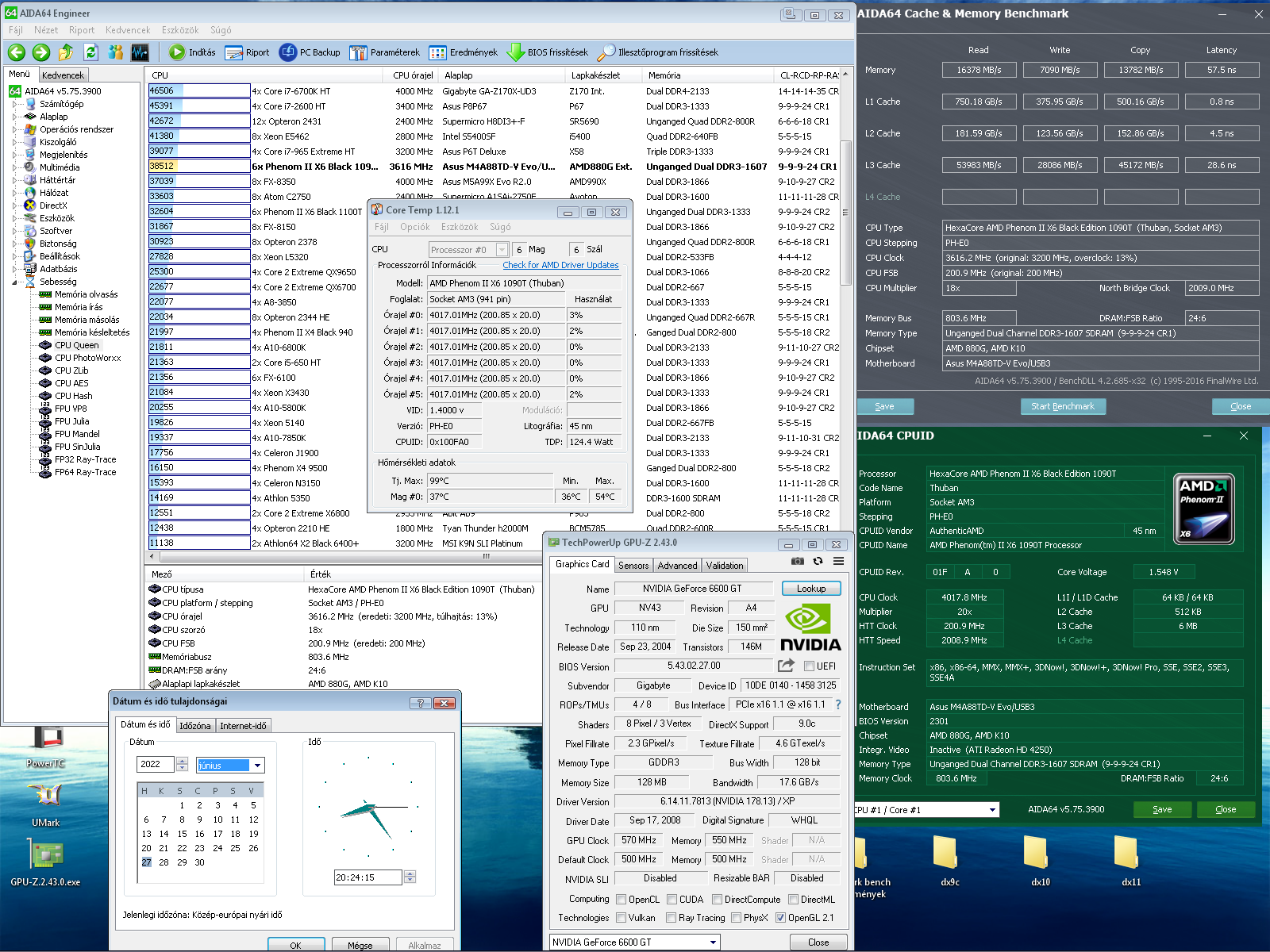Open the GPU-Z hamburger menu
The height and width of the screenshot is (952, 1270).
838,561
